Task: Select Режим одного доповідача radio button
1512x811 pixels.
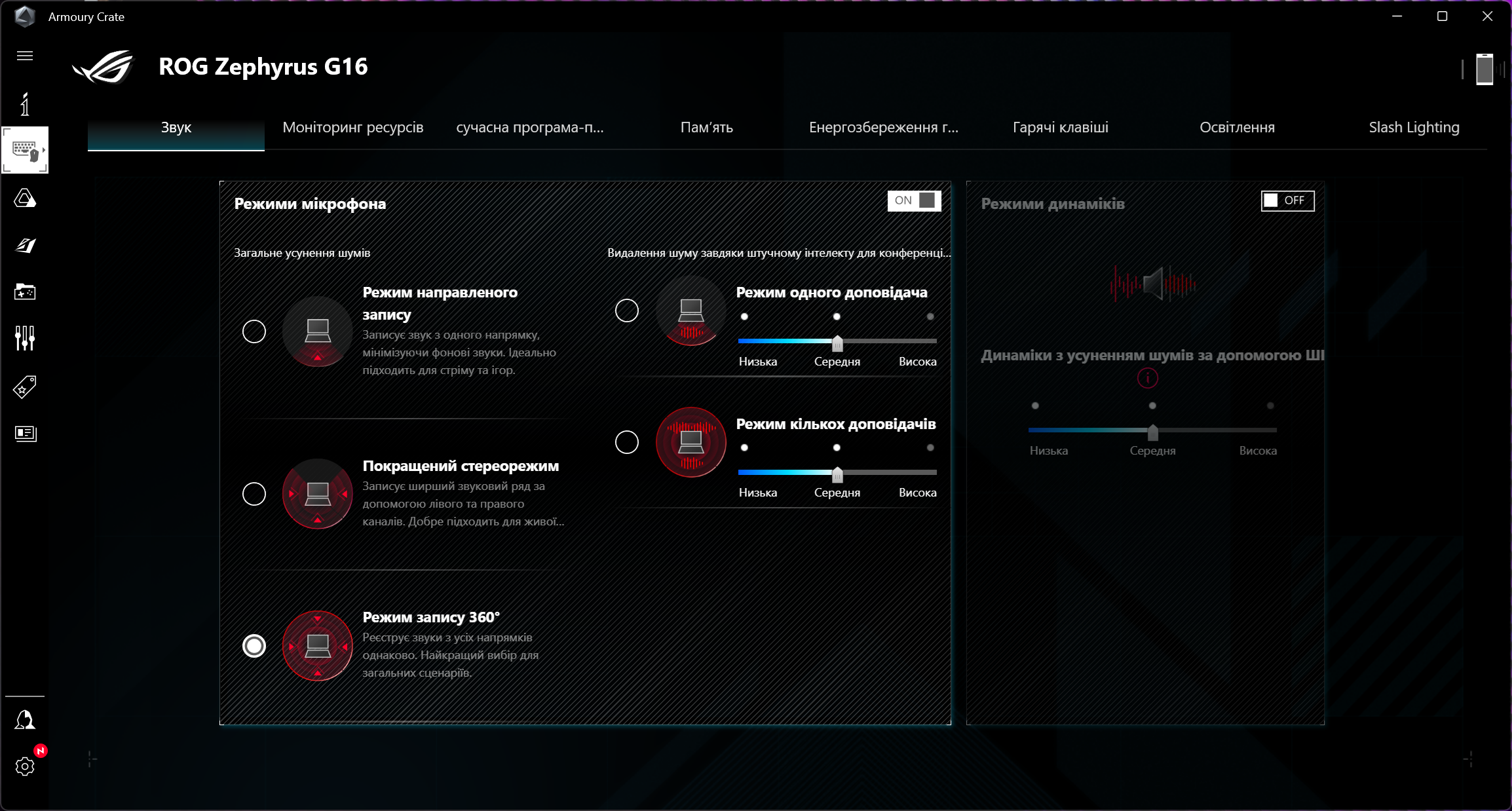Action: [626, 311]
